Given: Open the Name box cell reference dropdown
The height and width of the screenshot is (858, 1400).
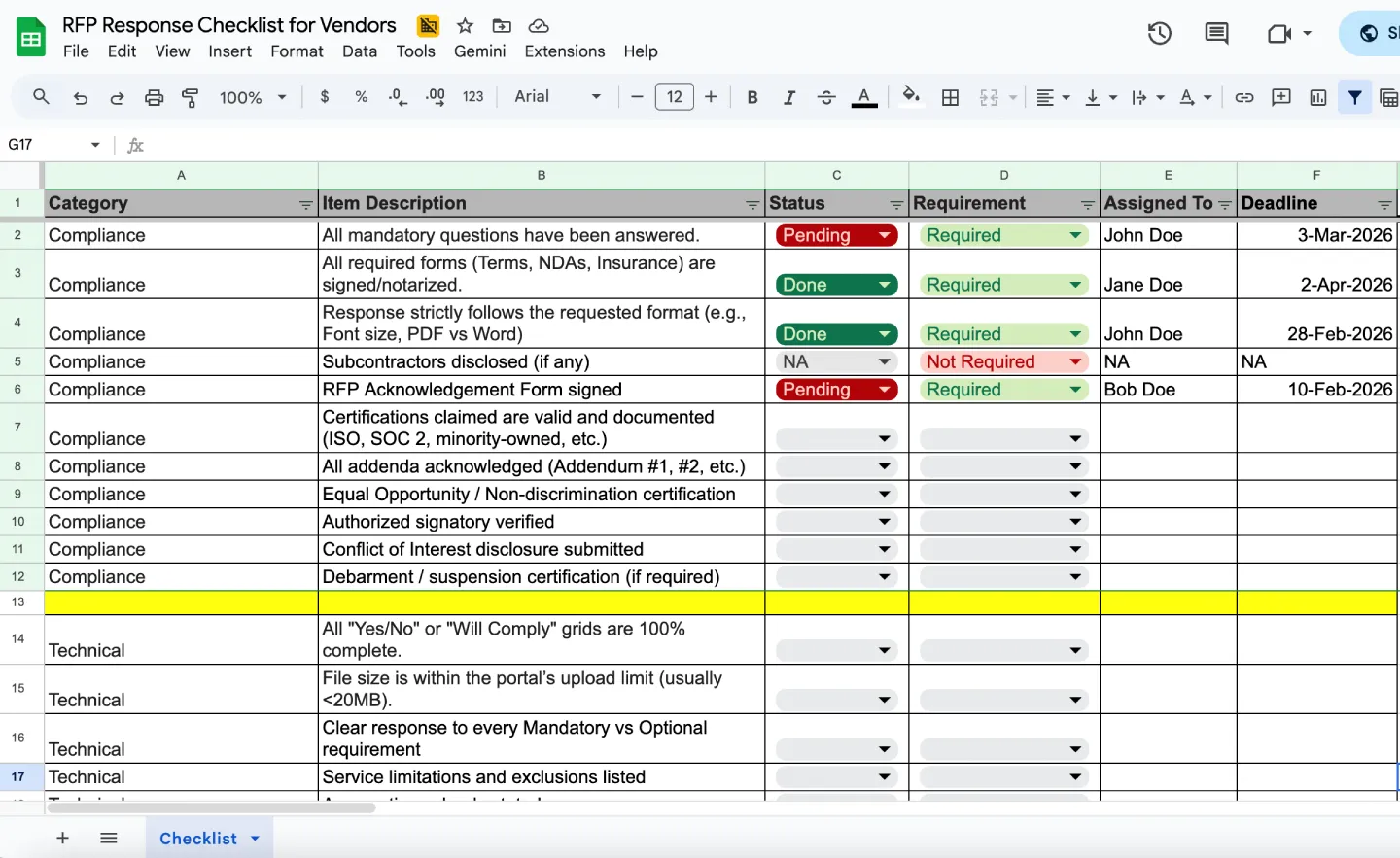Looking at the screenshot, I should (95, 145).
